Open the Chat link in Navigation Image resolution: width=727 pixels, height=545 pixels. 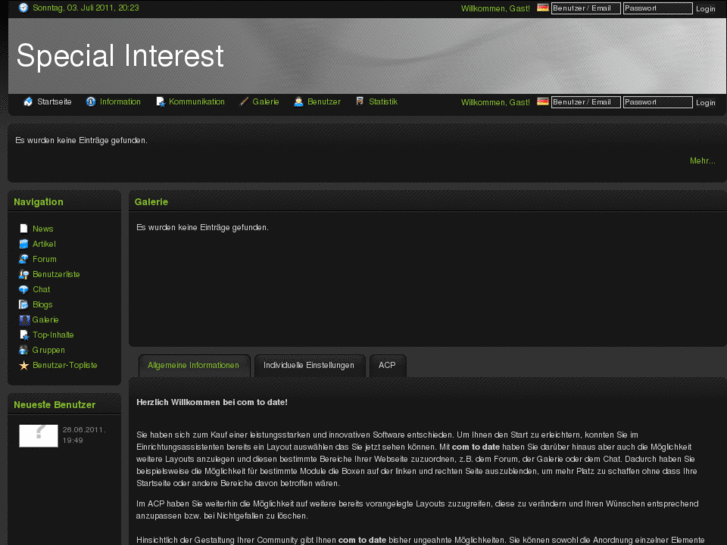[41, 289]
